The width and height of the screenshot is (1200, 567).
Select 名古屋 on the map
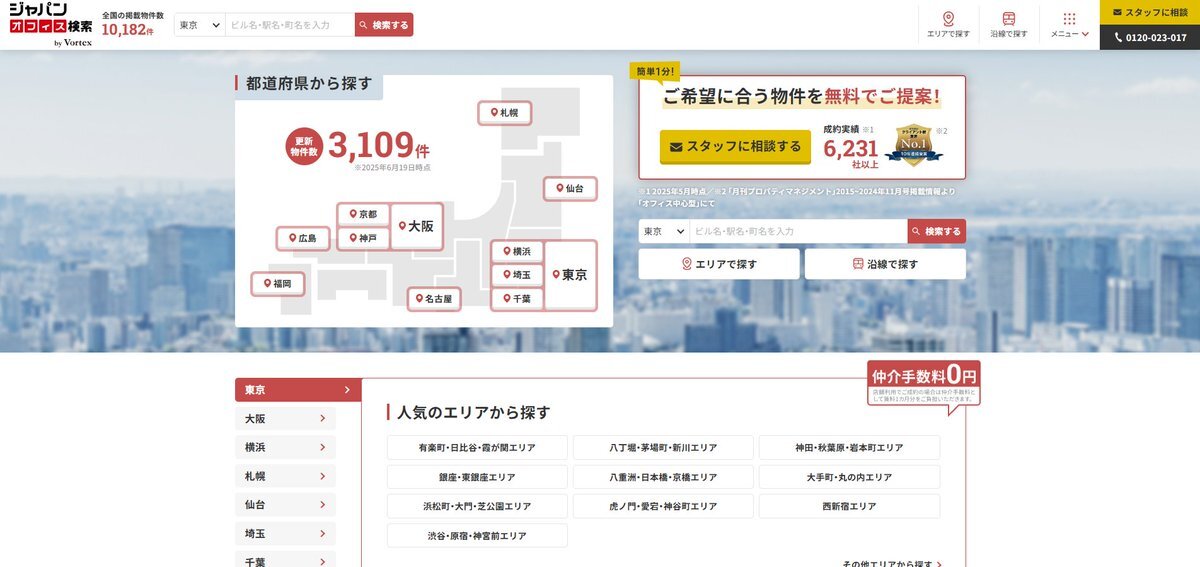click(x=434, y=298)
